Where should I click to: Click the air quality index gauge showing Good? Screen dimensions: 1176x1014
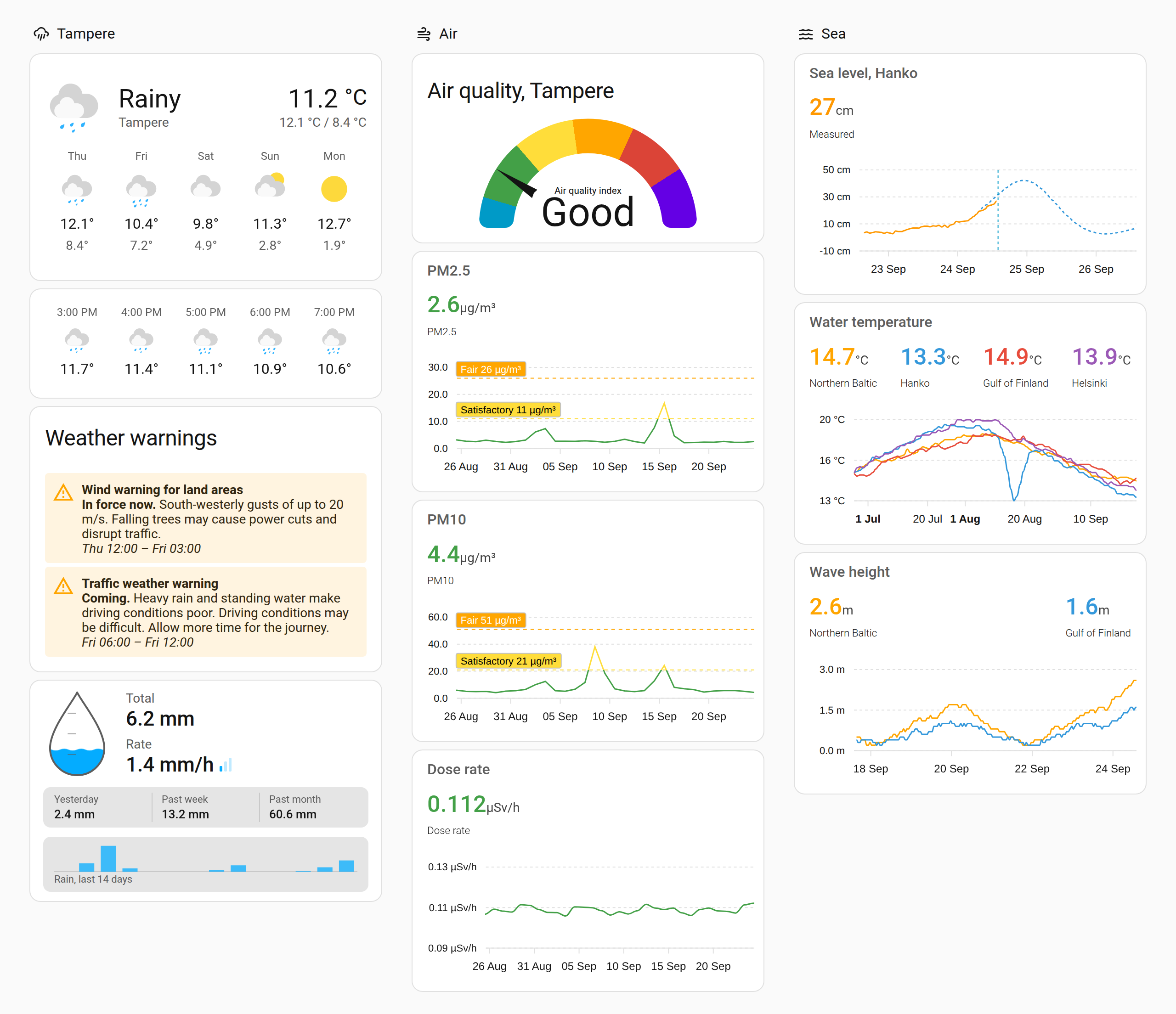pyautogui.click(x=588, y=173)
